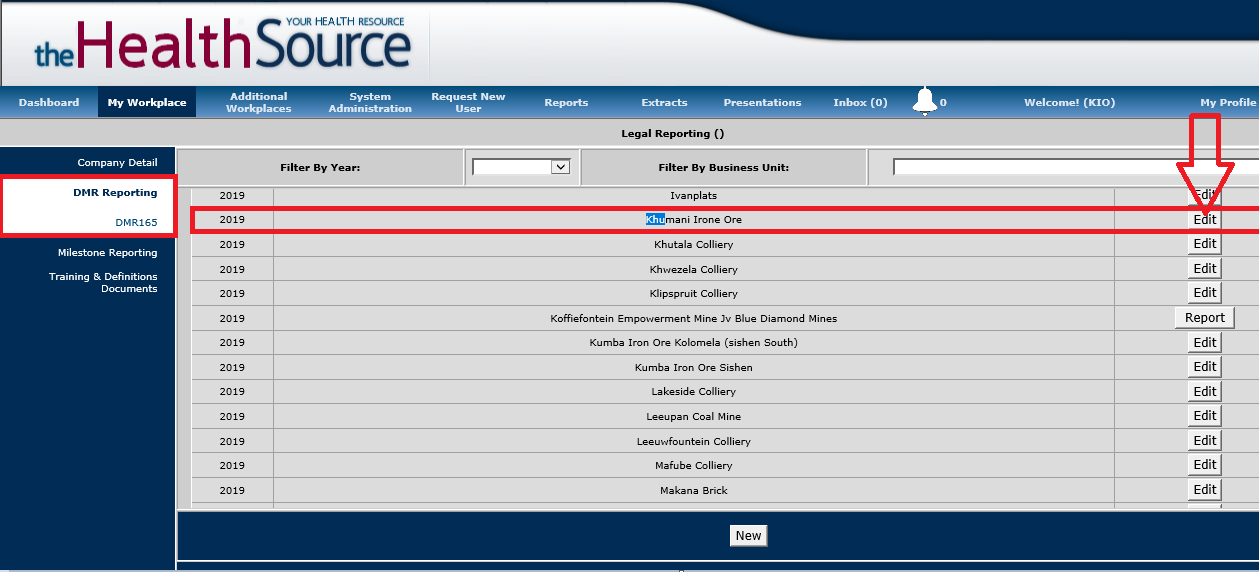This screenshot has width=1259, height=572.
Task: Select Kumba Iron Ore Kolomela text
Action: pyautogui.click(x=693, y=343)
